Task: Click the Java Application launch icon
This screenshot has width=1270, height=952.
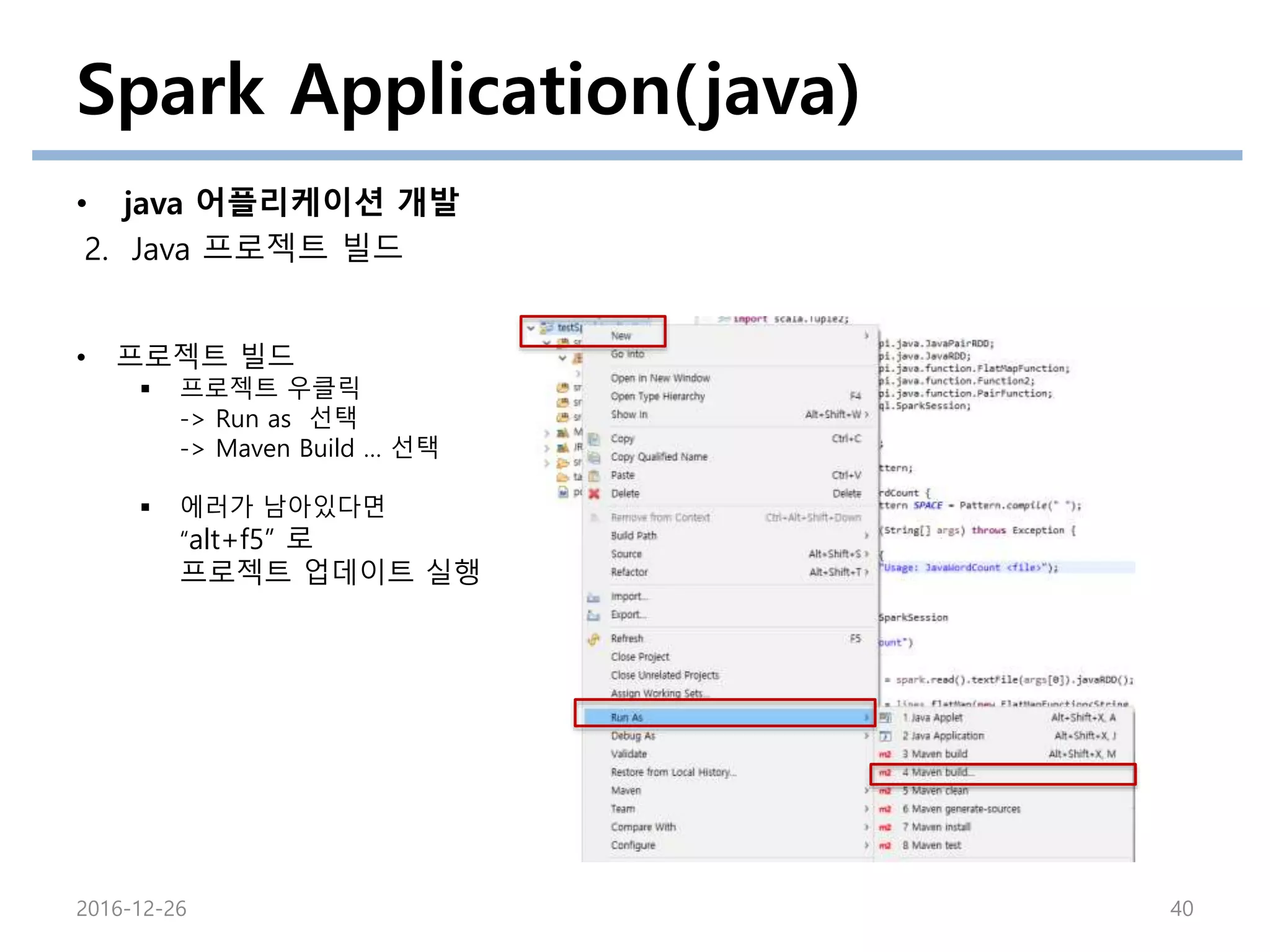Action: tap(886, 736)
